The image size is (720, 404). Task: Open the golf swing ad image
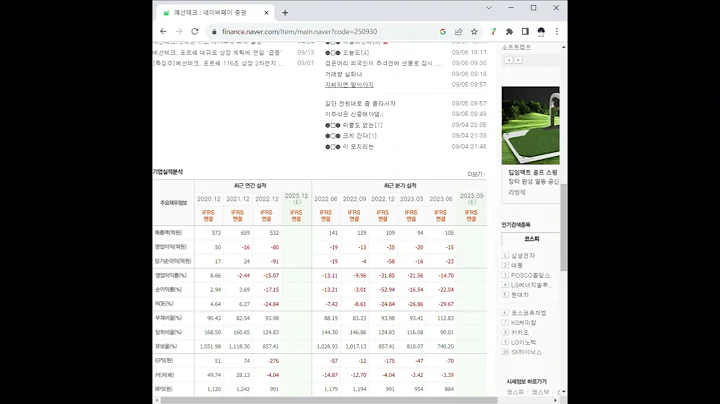click(530, 125)
